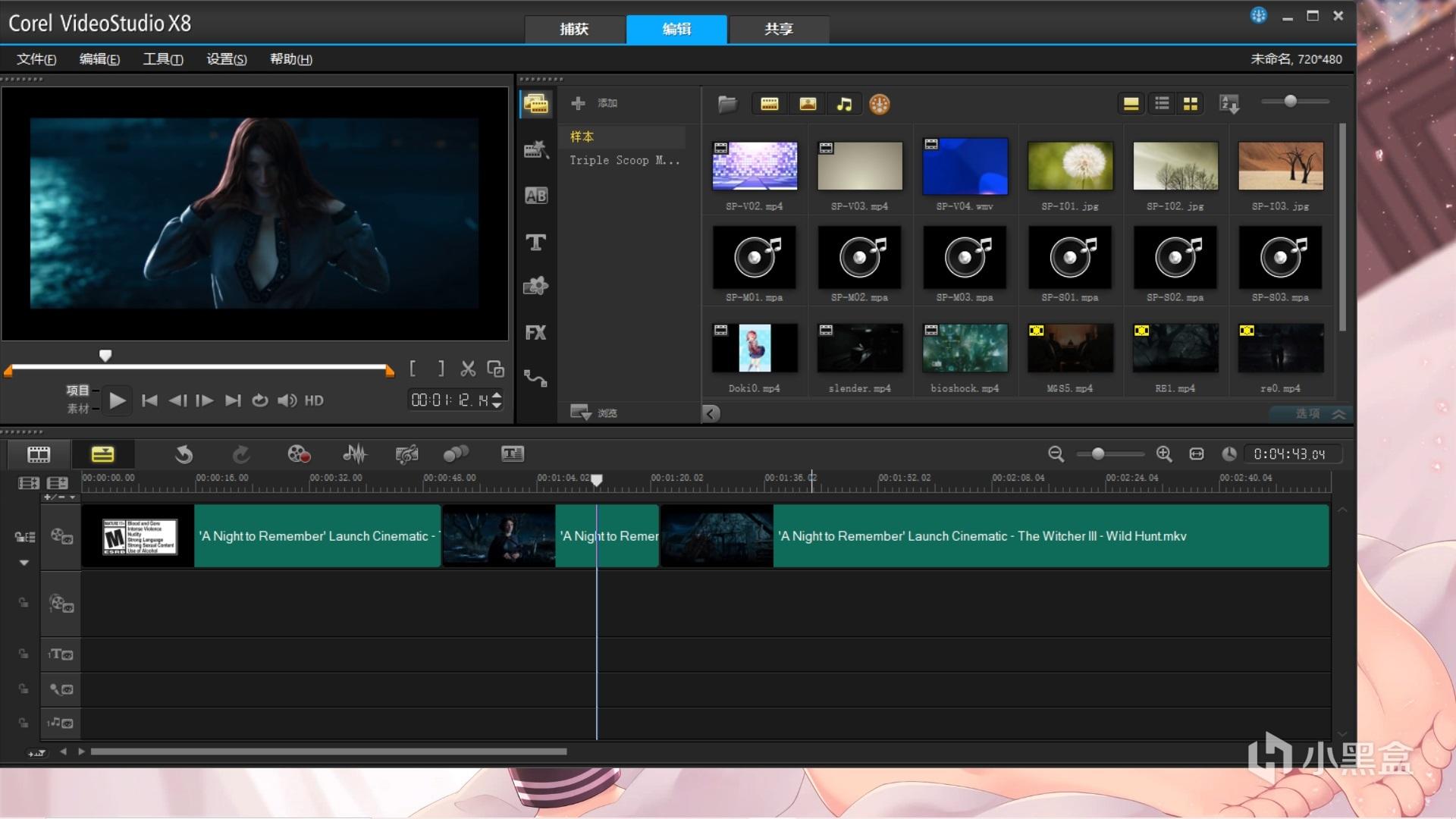Open the Graphic library icon
The width and height of the screenshot is (1456, 819).
click(x=536, y=286)
